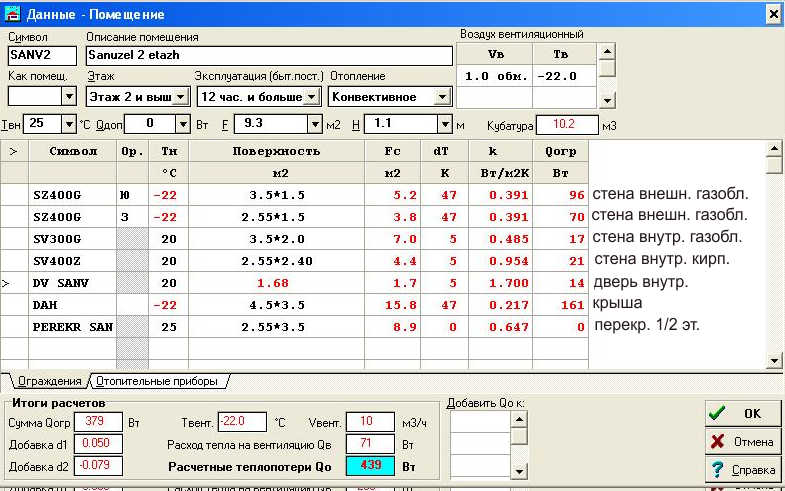Click the Добавить Qo к list box
This screenshot has height=491, width=785.
[480, 445]
